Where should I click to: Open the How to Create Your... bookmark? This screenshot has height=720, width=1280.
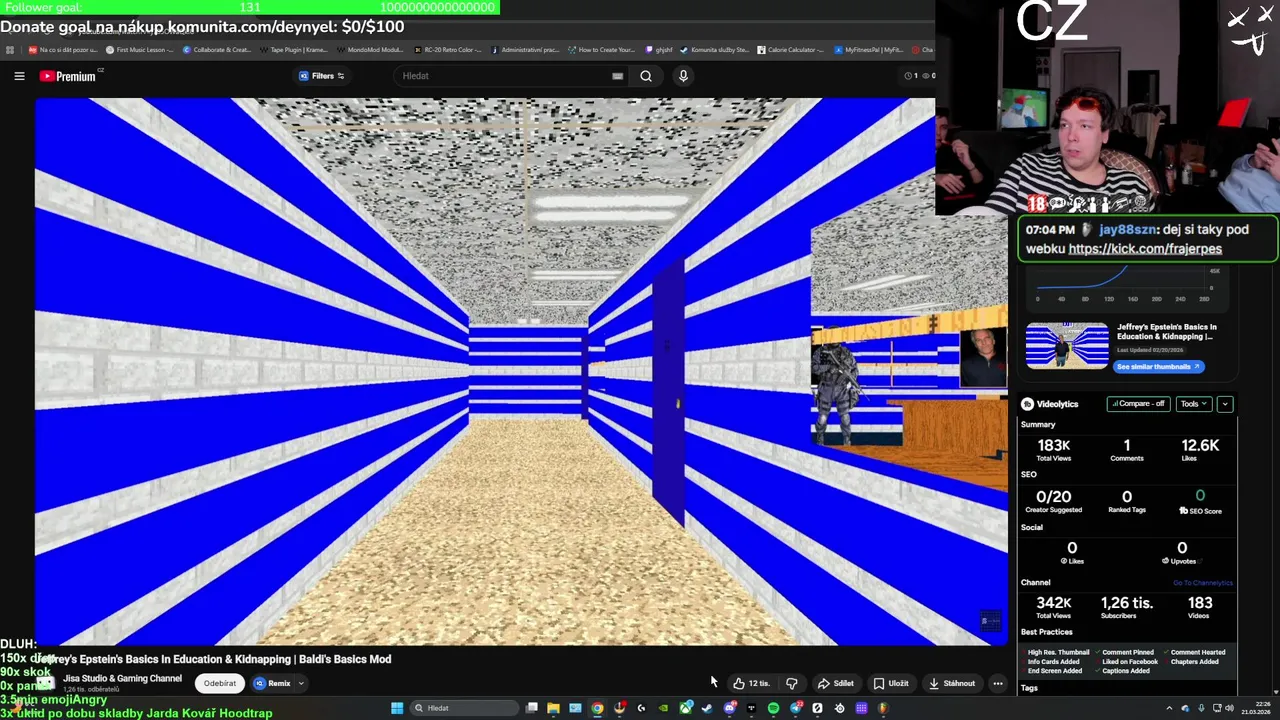(x=601, y=49)
